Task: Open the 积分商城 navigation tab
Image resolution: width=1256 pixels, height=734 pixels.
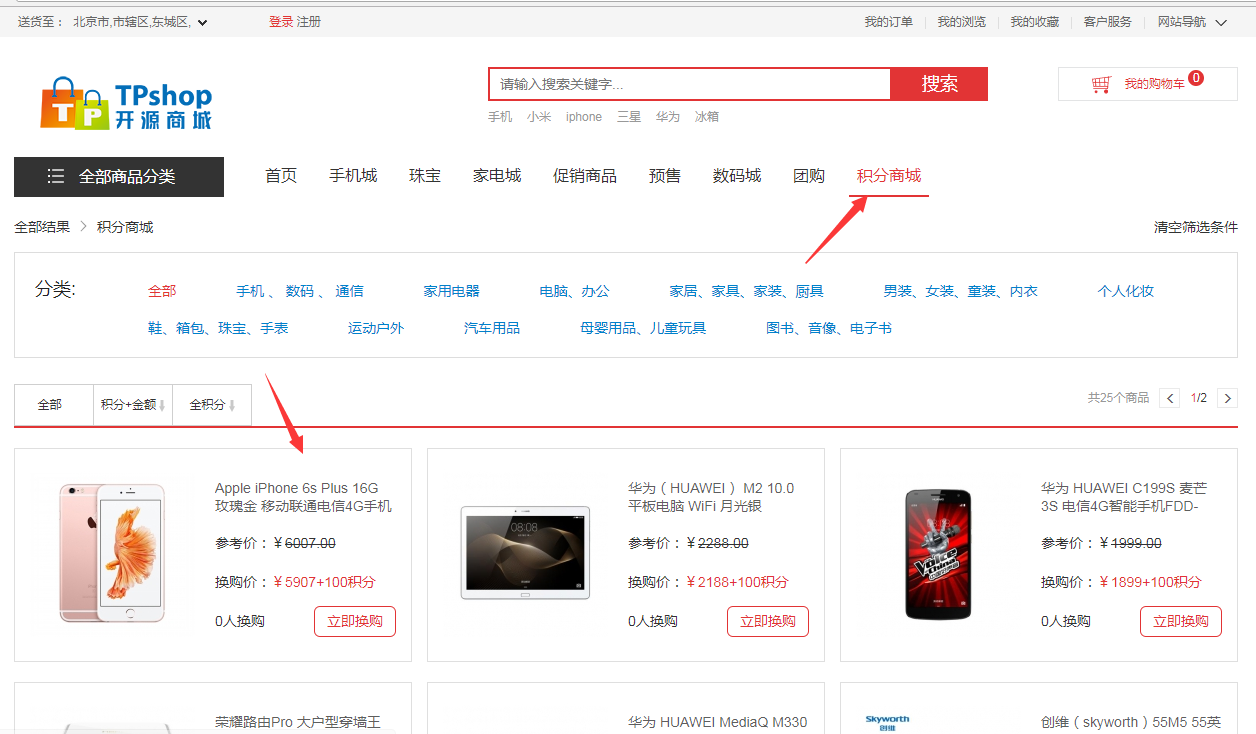Action: pos(888,176)
